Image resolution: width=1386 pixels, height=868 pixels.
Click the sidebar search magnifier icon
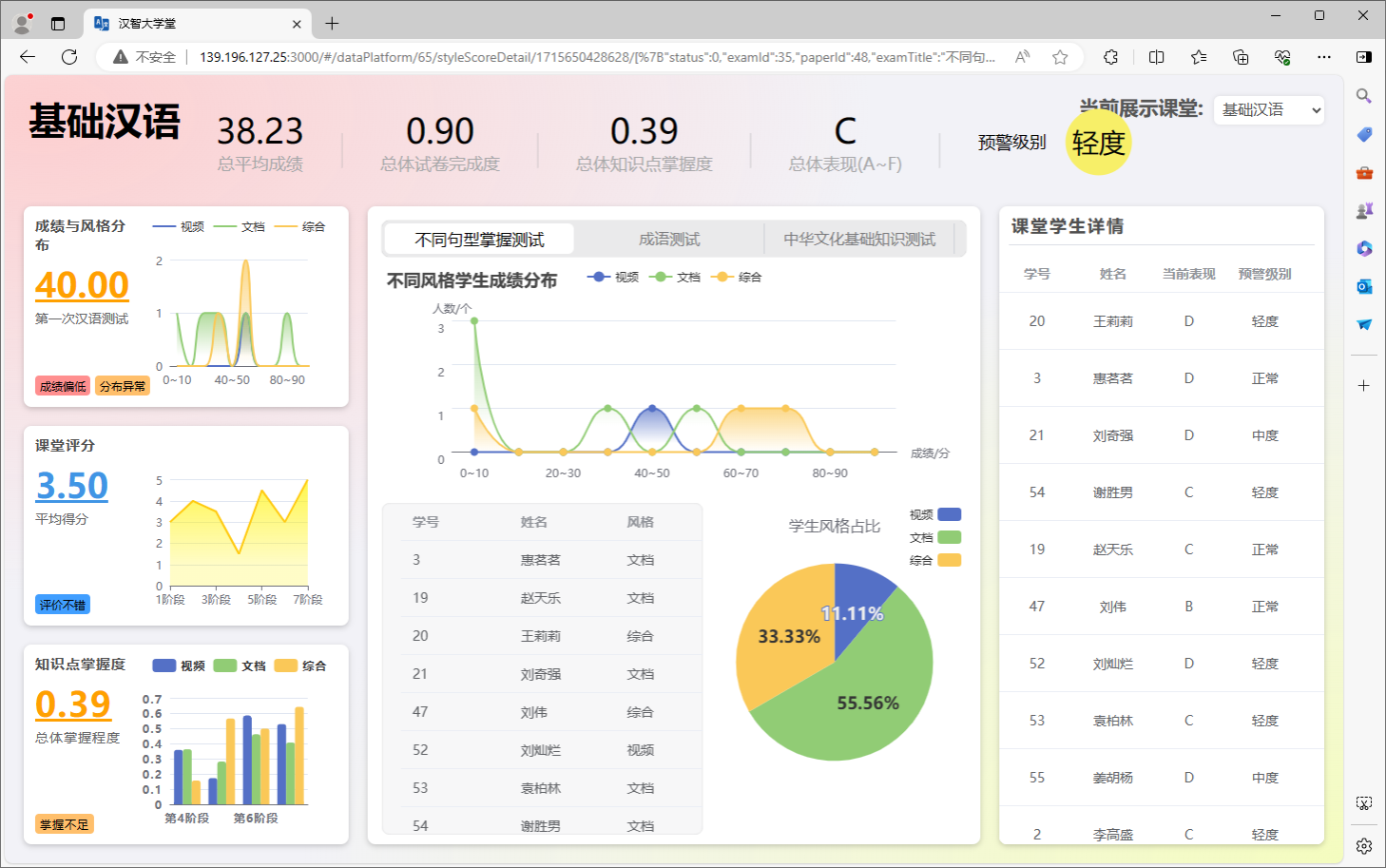pyautogui.click(x=1364, y=96)
